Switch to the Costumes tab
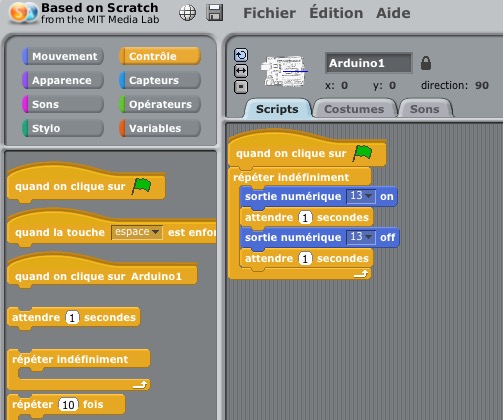The image size is (503, 420). coord(354,109)
